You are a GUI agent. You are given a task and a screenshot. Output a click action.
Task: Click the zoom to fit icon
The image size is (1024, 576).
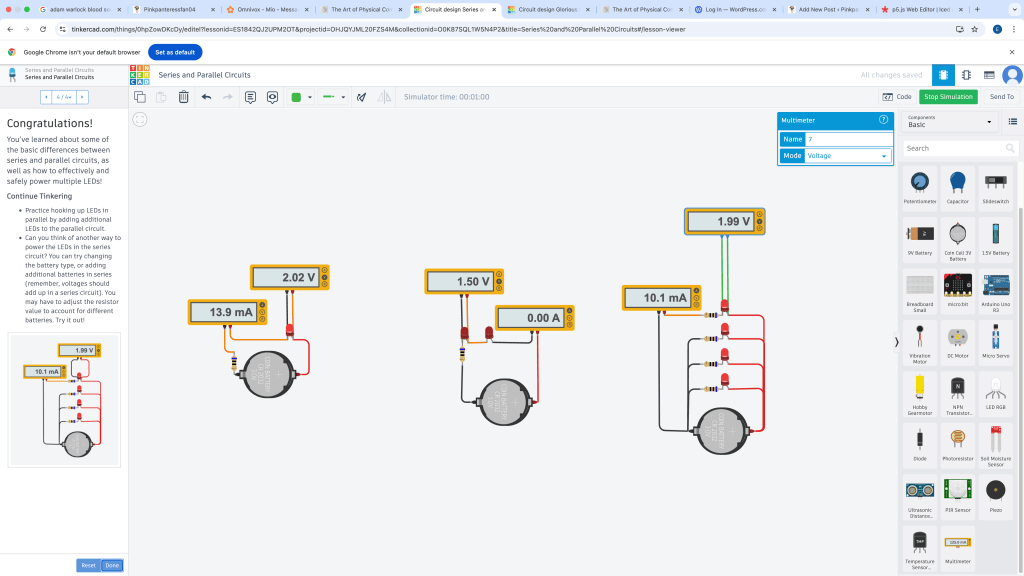click(140, 119)
